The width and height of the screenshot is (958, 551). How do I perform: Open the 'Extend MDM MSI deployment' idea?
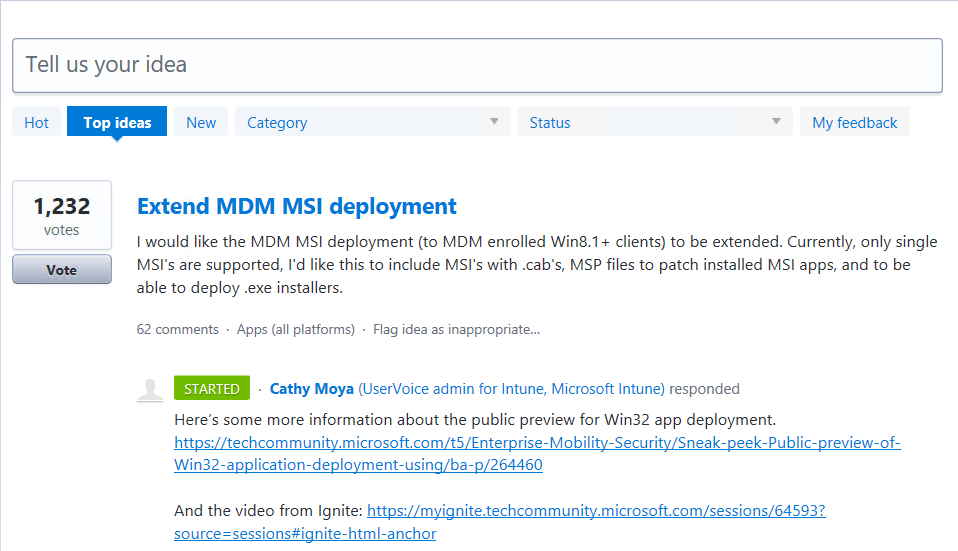point(296,206)
